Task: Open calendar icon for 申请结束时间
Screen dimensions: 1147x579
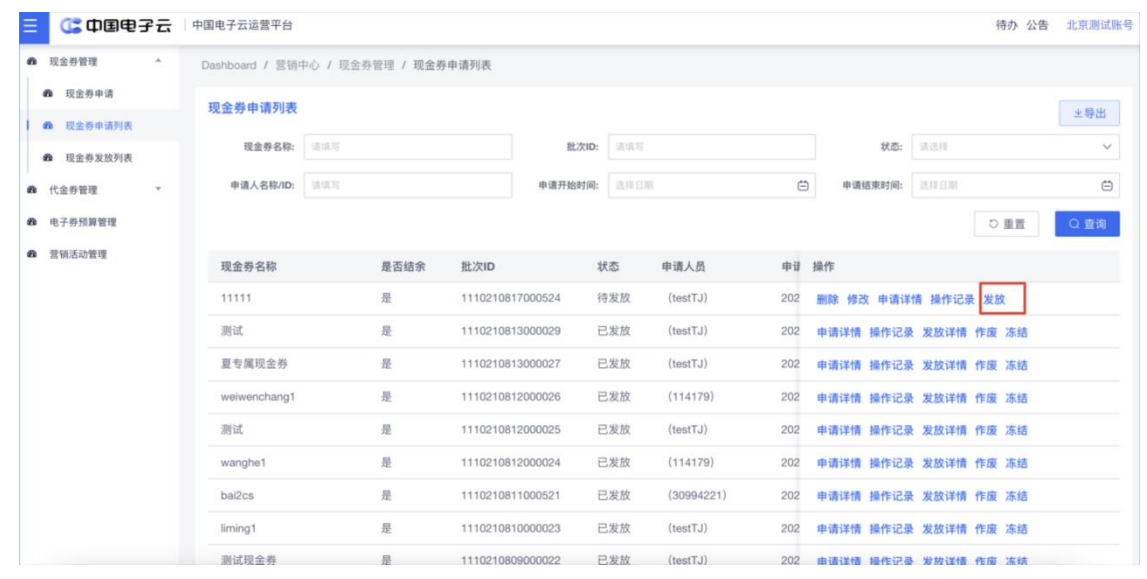Action: click(x=1107, y=186)
